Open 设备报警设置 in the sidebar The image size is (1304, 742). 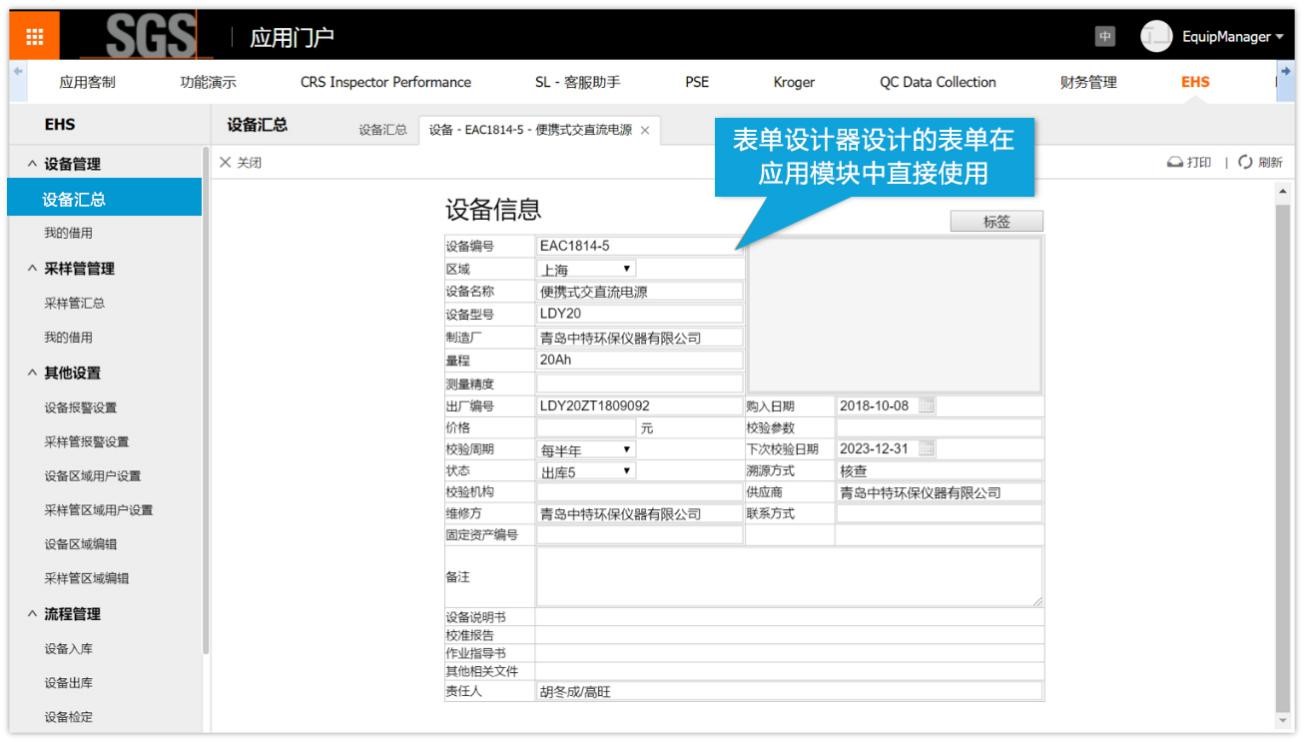pyautogui.click(x=80, y=408)
